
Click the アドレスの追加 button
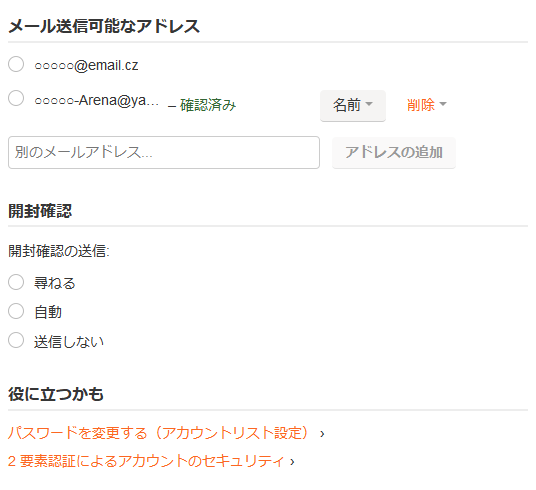(394, 153)
